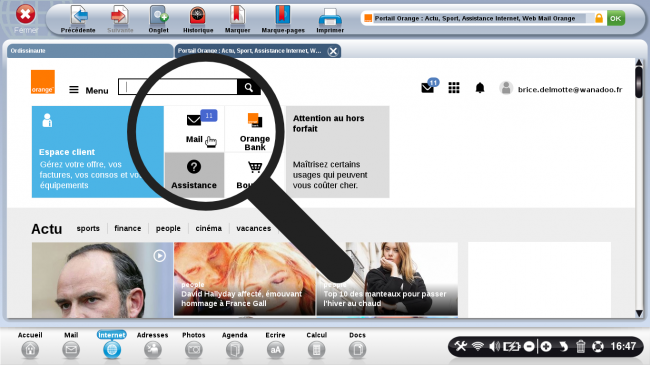Select the cinéma news category

[x=209, y=228]
